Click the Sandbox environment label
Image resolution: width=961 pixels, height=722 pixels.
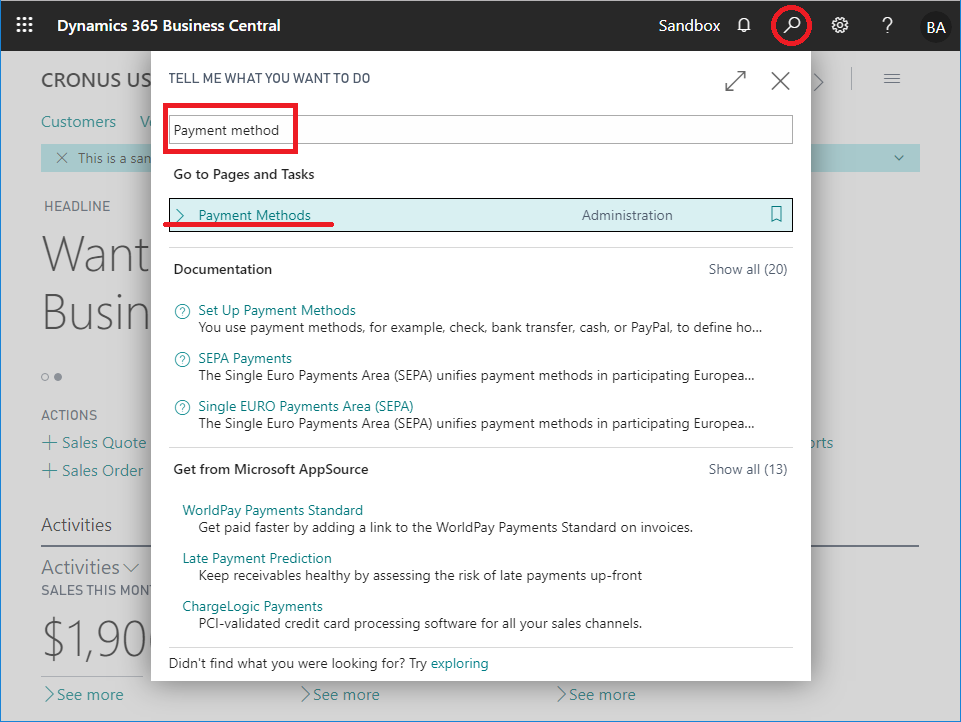coord(689,26)
